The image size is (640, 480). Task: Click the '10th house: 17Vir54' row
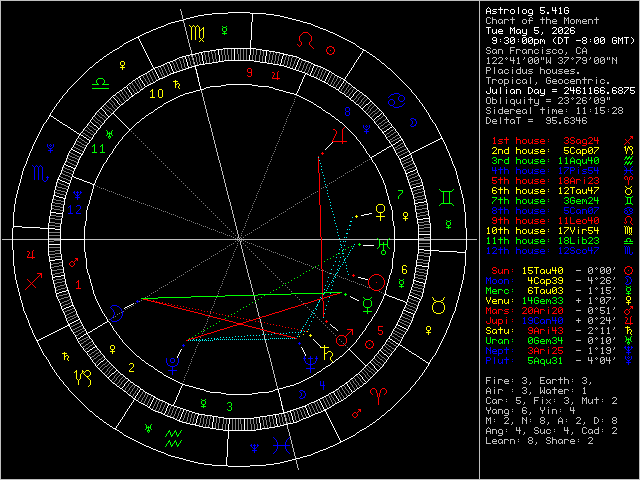point(542,231)
